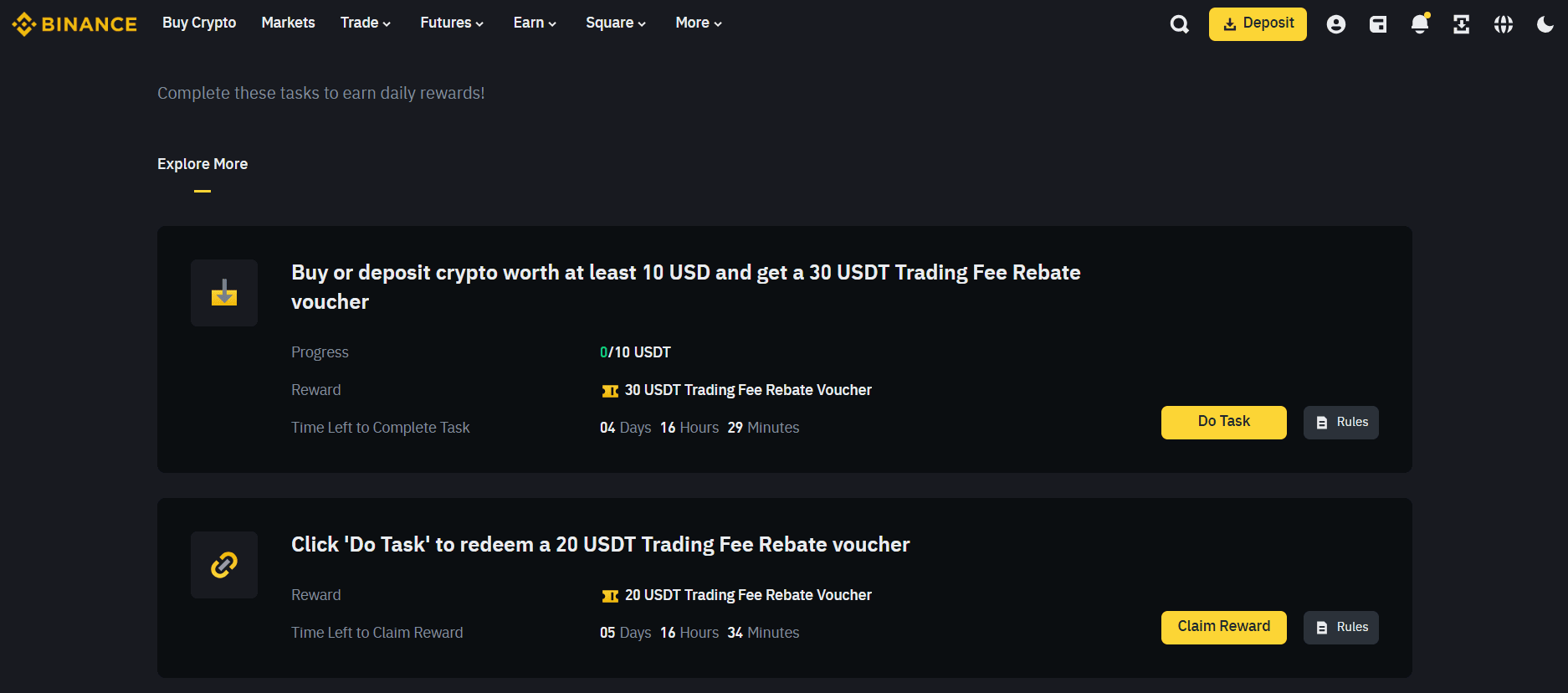The width and height of the screenshot is (1568, 693).
Task: Open the wallet icon in header
Action: point(1378,24)
